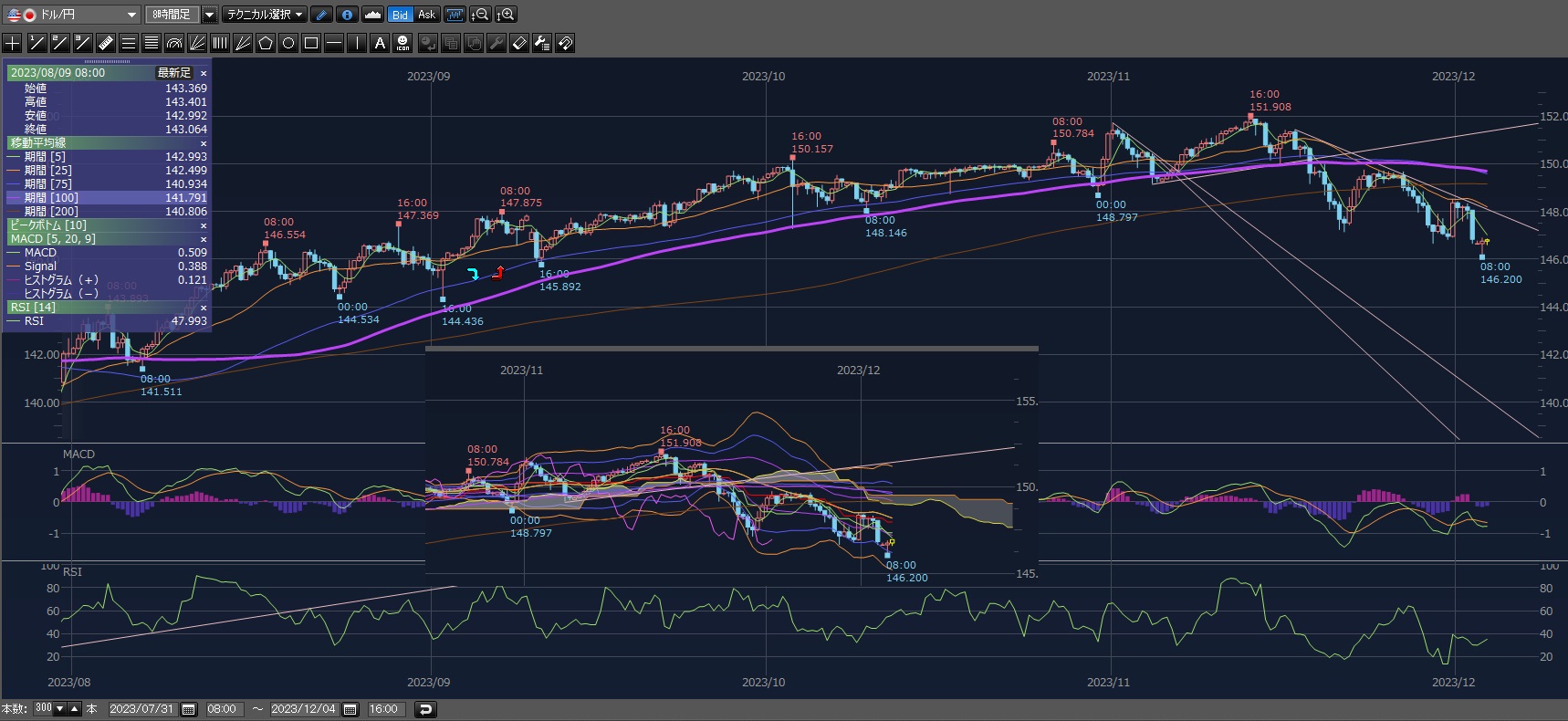Expand the timeframe dropdown arrow
1568x721 pixels.
[x=209, y=15]
